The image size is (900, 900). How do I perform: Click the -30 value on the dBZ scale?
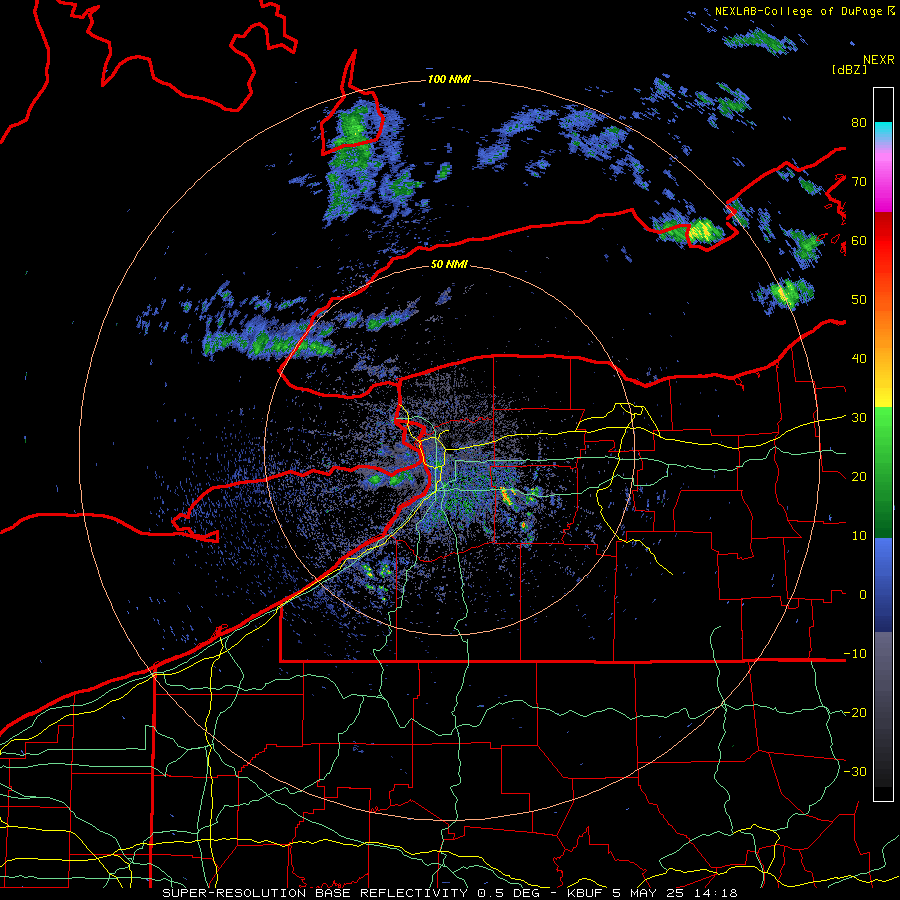pyautogui.click(x=855, y=771)
